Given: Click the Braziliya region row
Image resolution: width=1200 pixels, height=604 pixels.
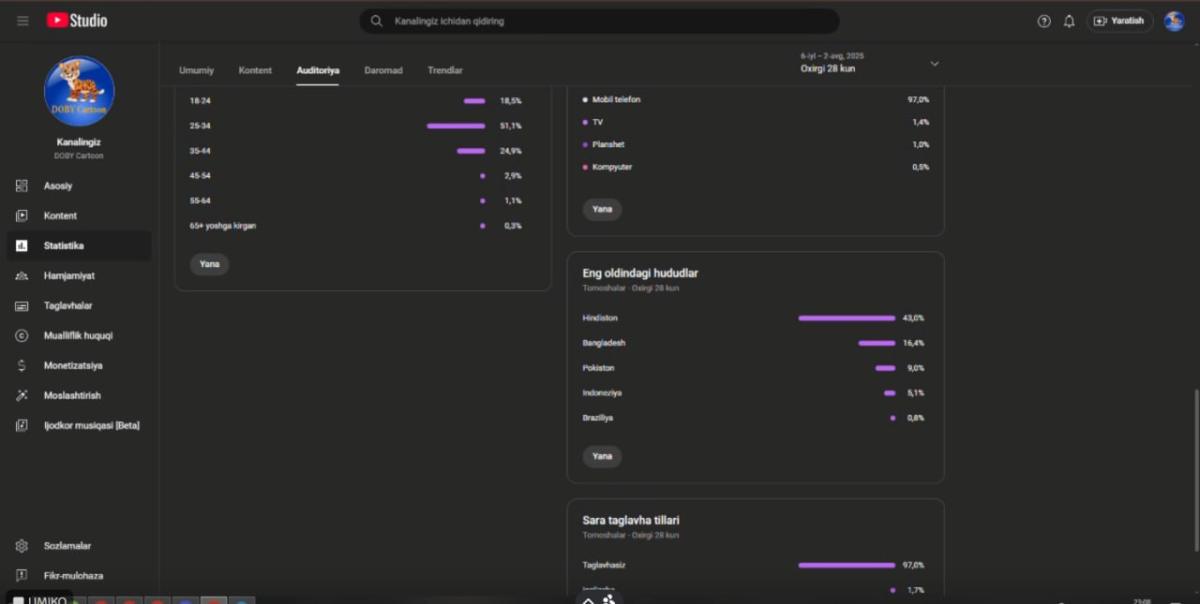Looking at the screenshot, I should pyautogui.click(x=754, y=418).
